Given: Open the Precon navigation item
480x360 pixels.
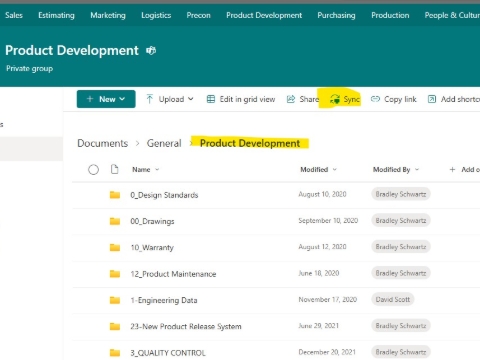Looking at the screenshot, I should (x=199, y=15).
